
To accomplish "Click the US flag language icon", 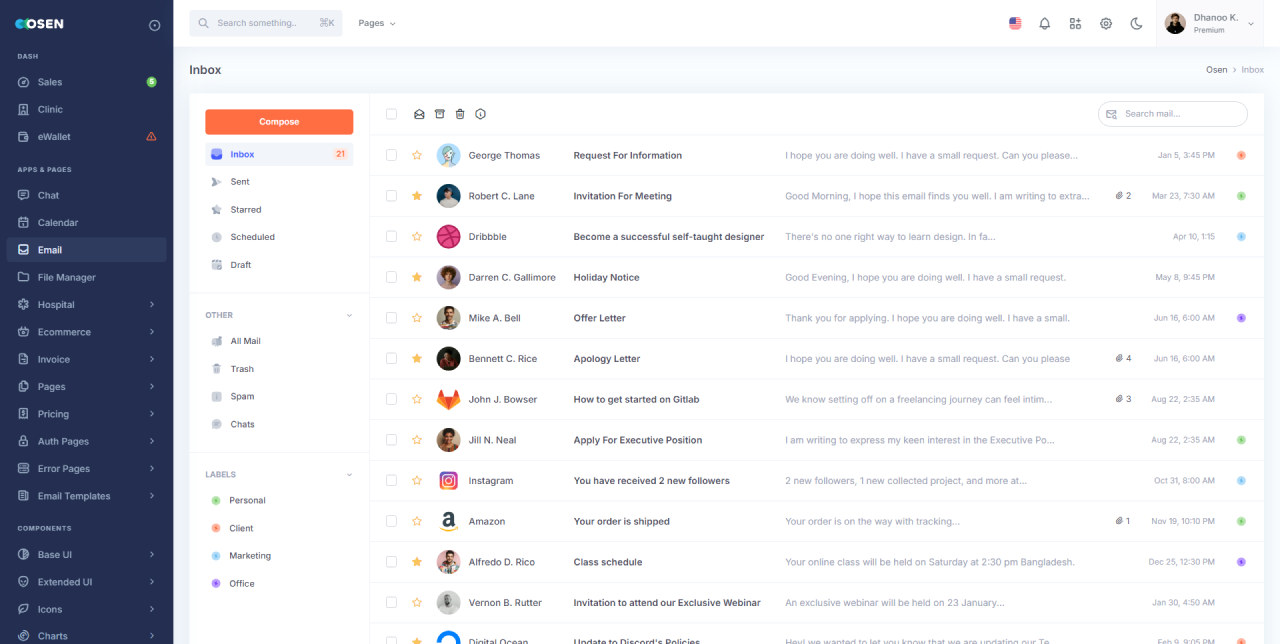I will pos(1015,23).
